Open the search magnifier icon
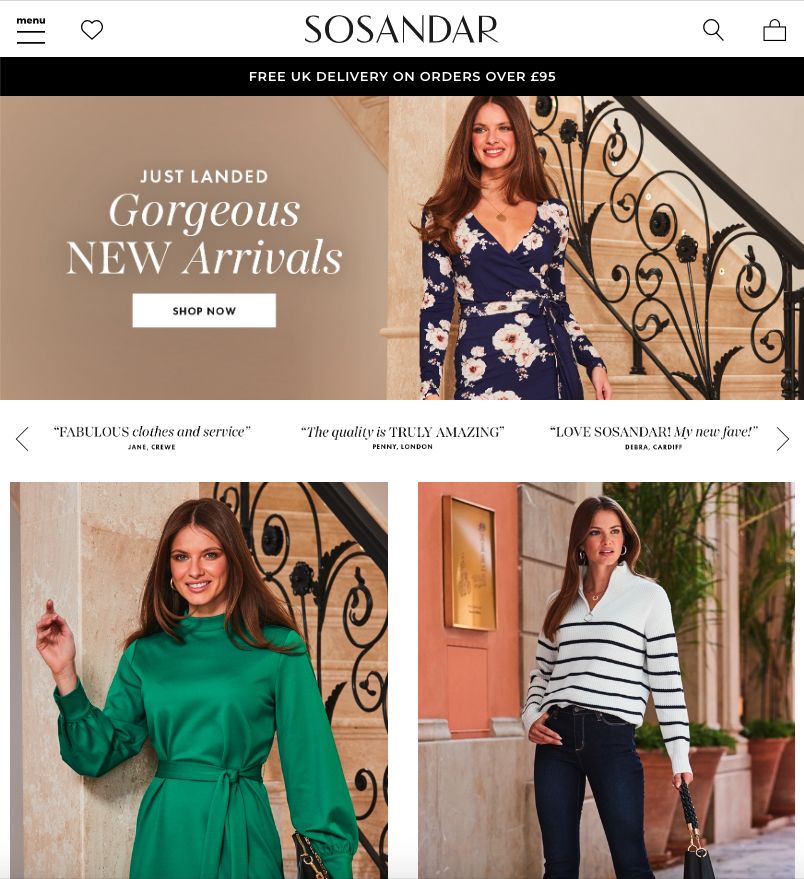The height and width of the screenshot is (879, 804). coord(713,30)
